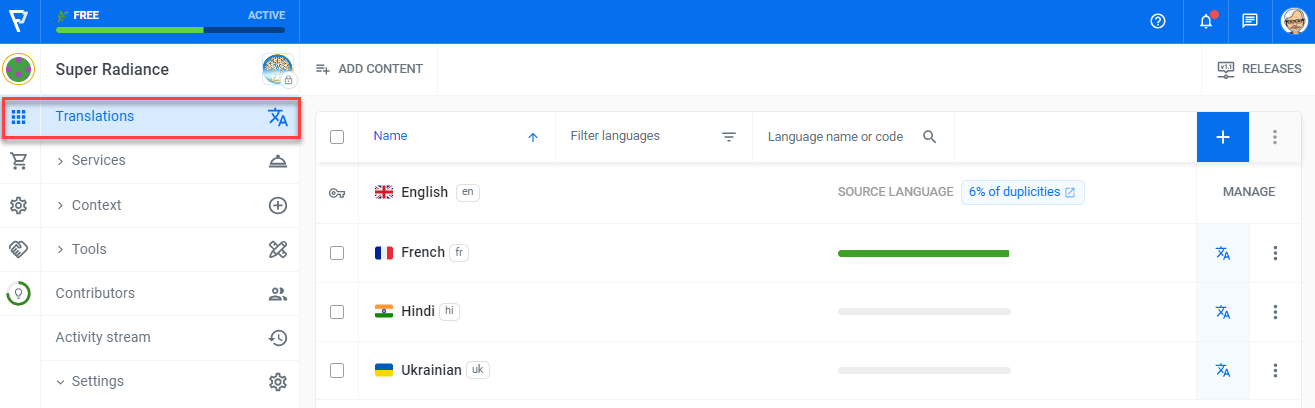Image resolution: width=1315 pixels, height=408 pixels.
Task: Open the 6% of duplicities link
Action: (1022, 192)
